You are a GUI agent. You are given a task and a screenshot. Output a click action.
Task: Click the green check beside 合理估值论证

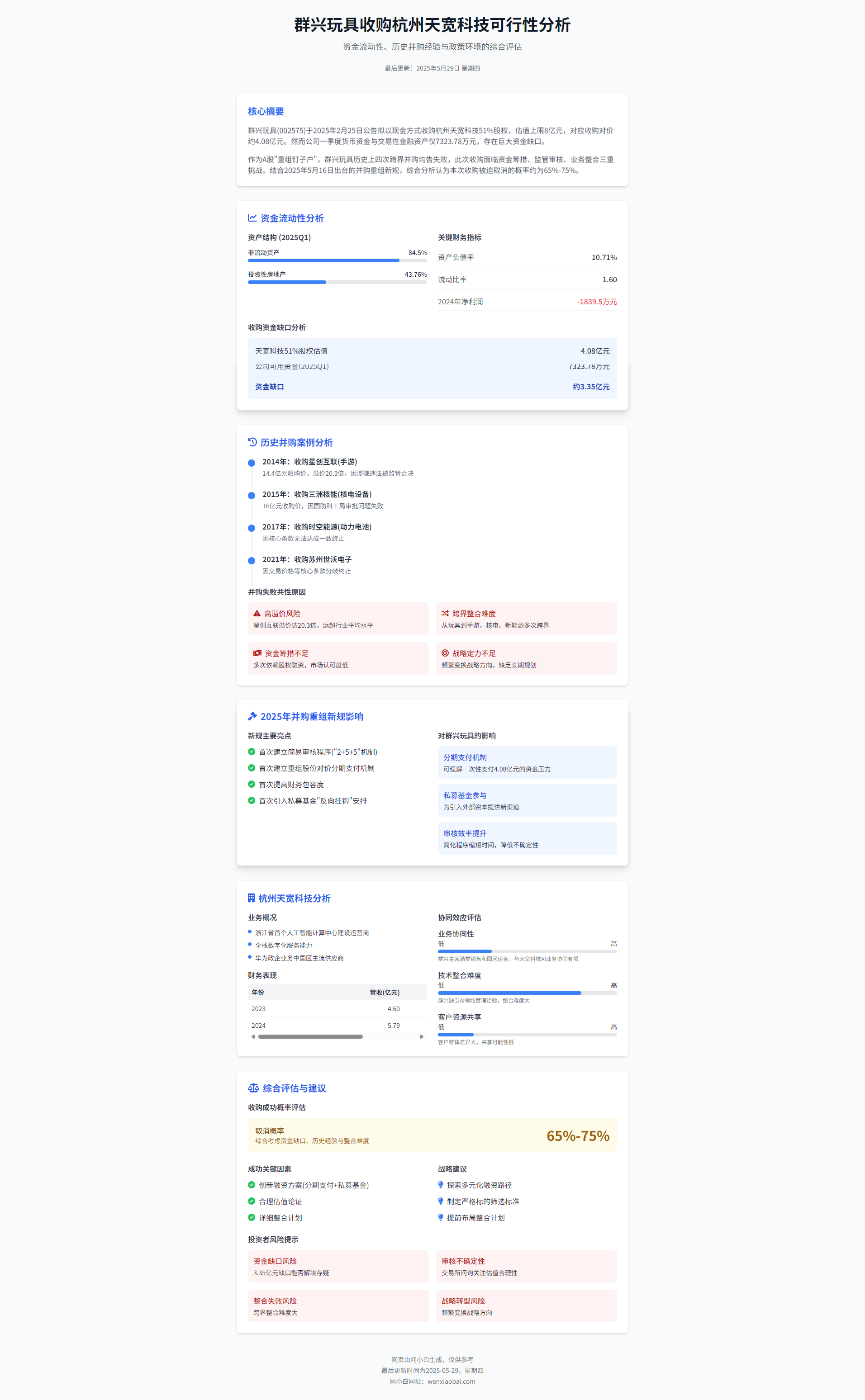click(251, 1201)
